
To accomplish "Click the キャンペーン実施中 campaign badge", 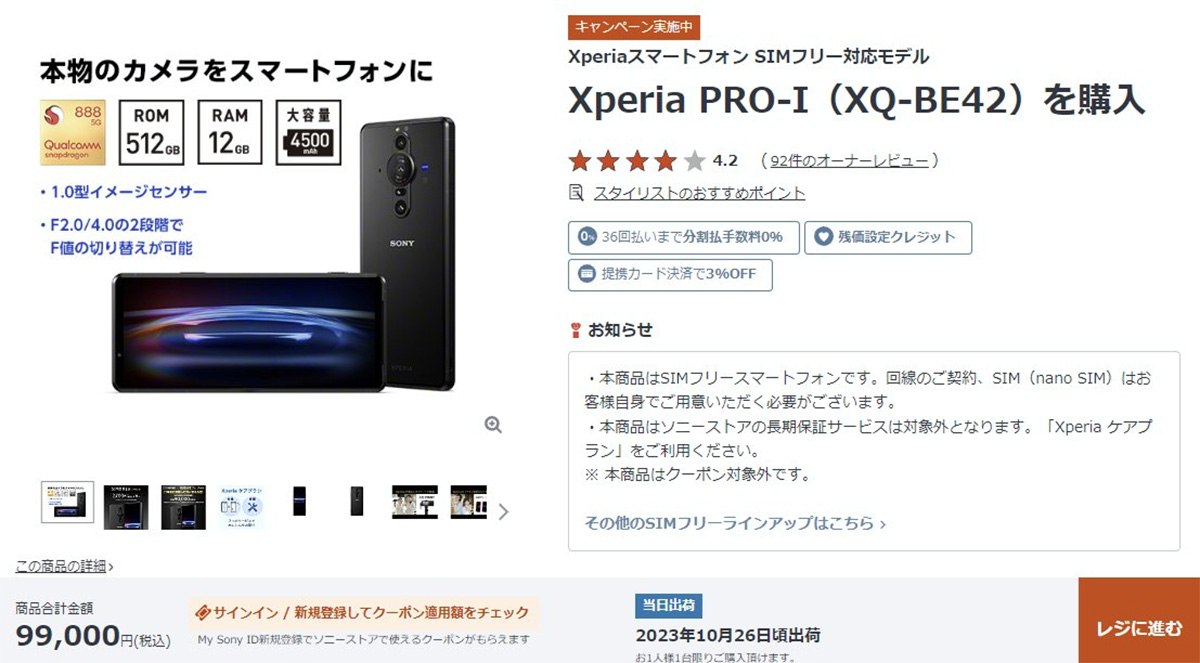I will 634,27.
